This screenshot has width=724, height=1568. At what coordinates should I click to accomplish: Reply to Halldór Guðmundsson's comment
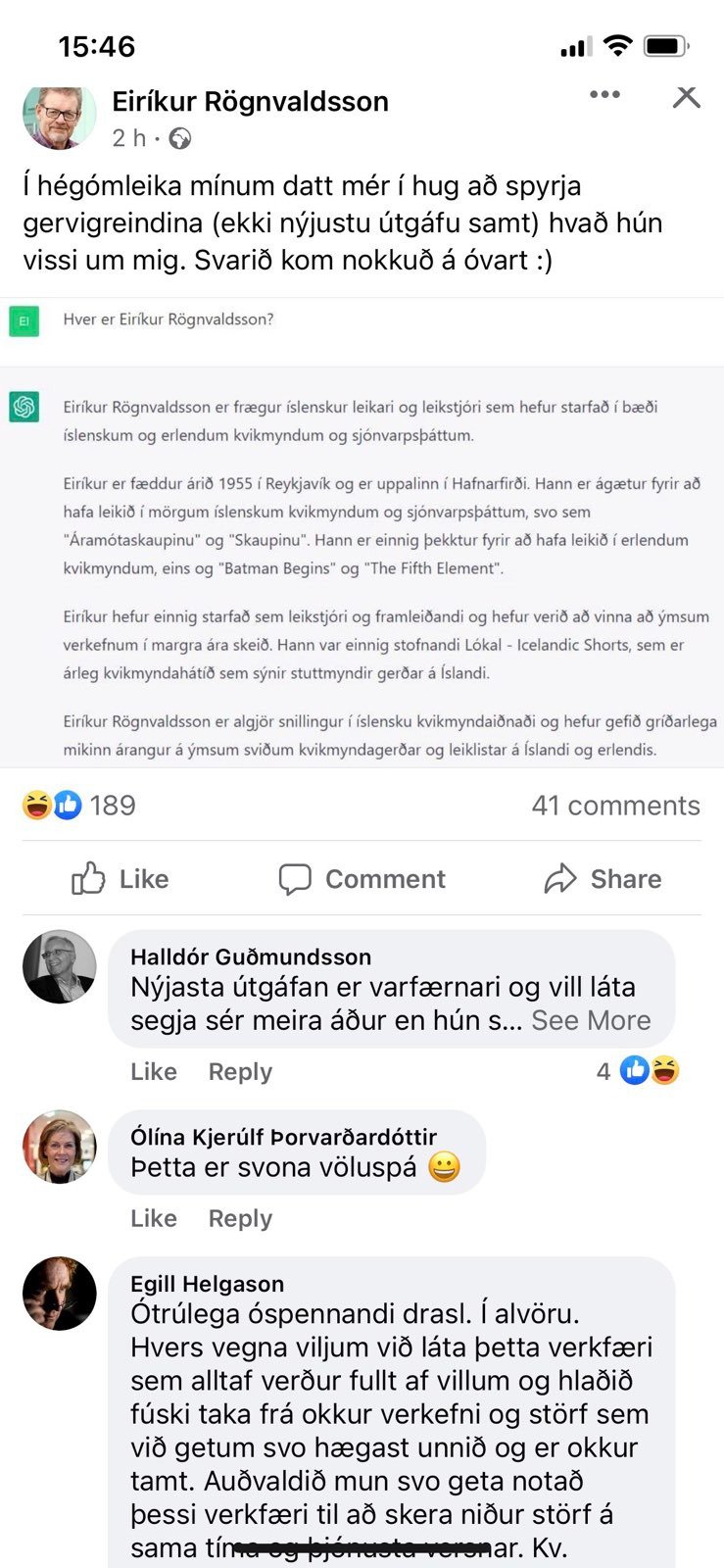pos(240,1072)
